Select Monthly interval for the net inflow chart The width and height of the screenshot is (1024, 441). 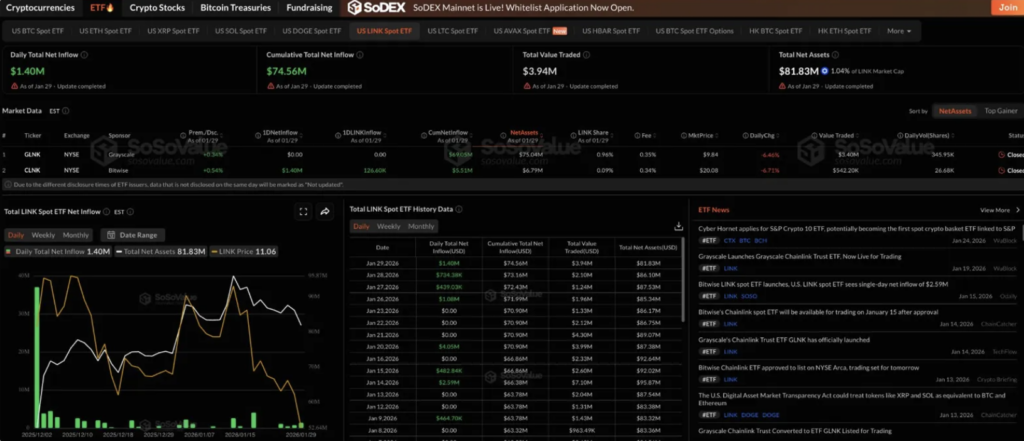click(76, 235)
